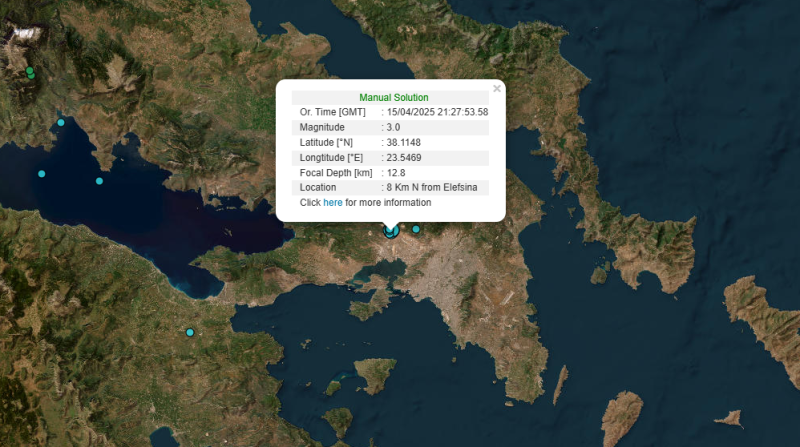Click the Latitude value 38.1148
This screenshot has height=447, width=800.
click(x=403, y=143)
